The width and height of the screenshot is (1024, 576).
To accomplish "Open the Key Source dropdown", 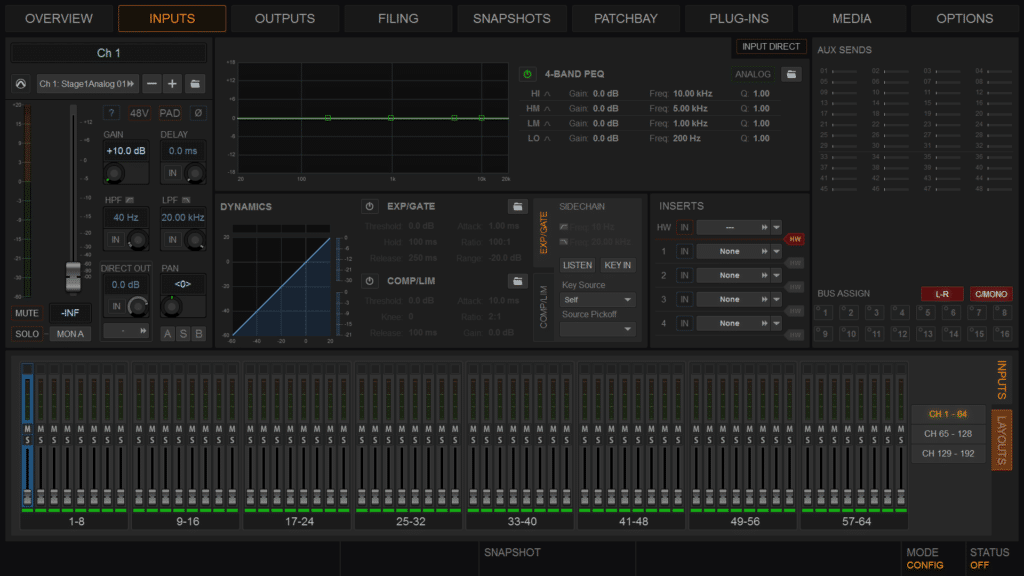I will tap(597, 299).
